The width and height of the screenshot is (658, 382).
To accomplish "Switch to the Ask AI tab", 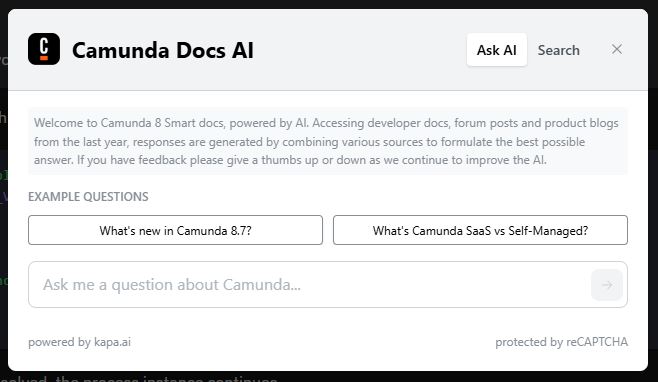I will (x=496, y=50).
